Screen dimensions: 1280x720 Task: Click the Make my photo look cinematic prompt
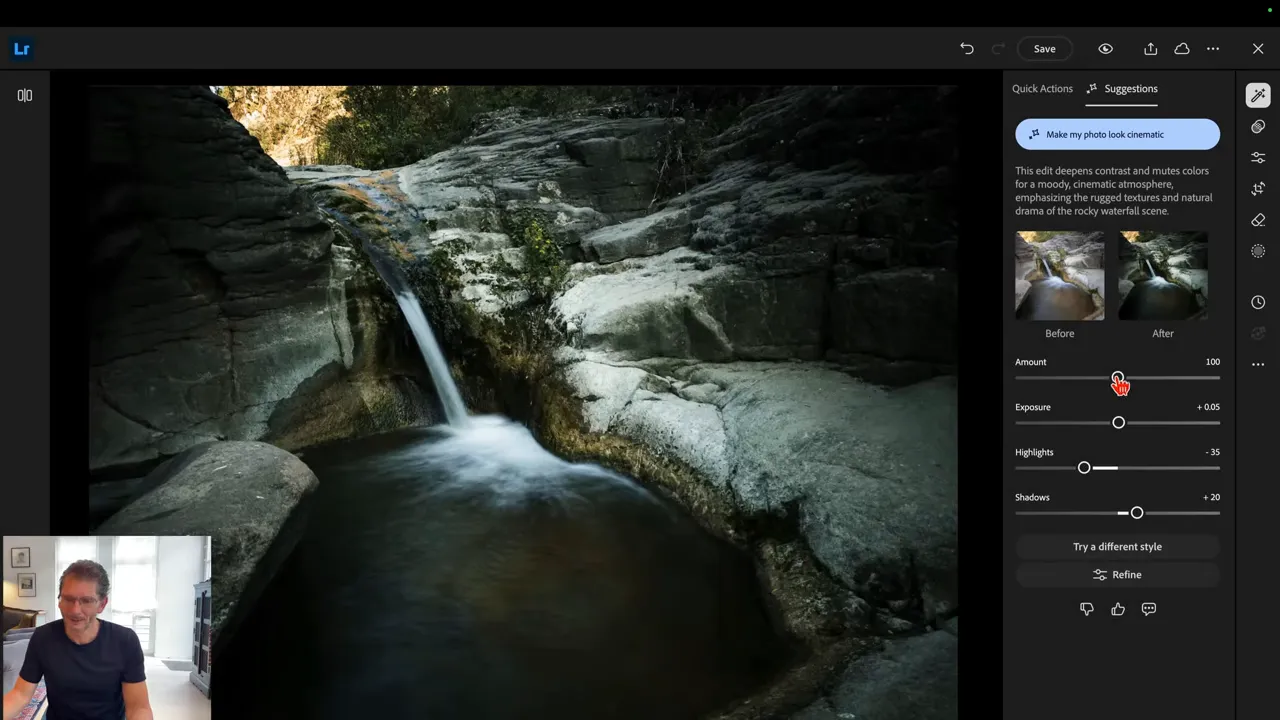pyautogui.click(x=1117, y=134)
